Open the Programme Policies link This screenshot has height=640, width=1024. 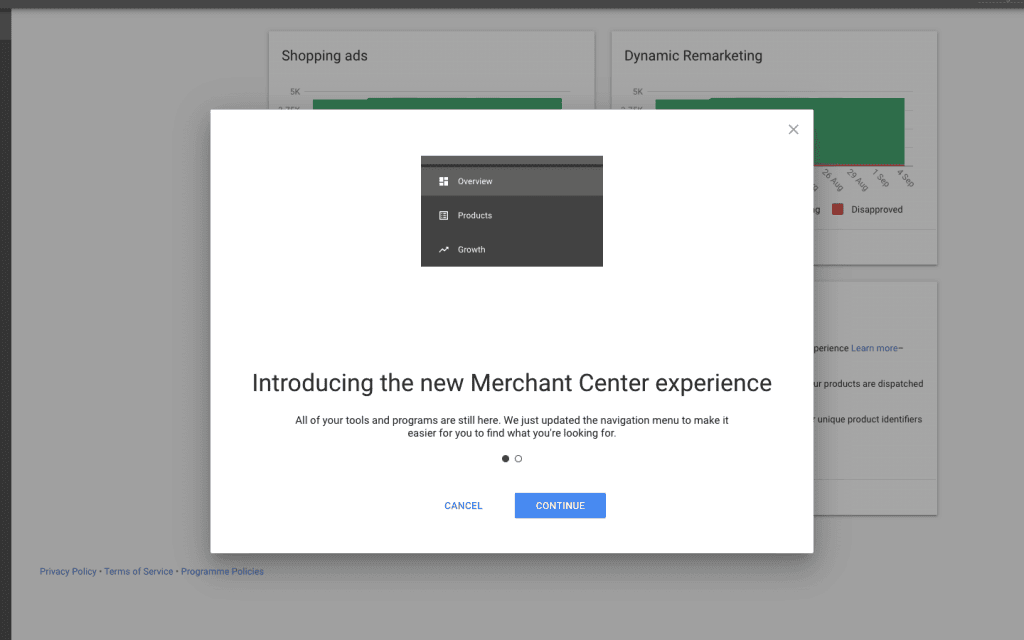click(x=222, y=571)
